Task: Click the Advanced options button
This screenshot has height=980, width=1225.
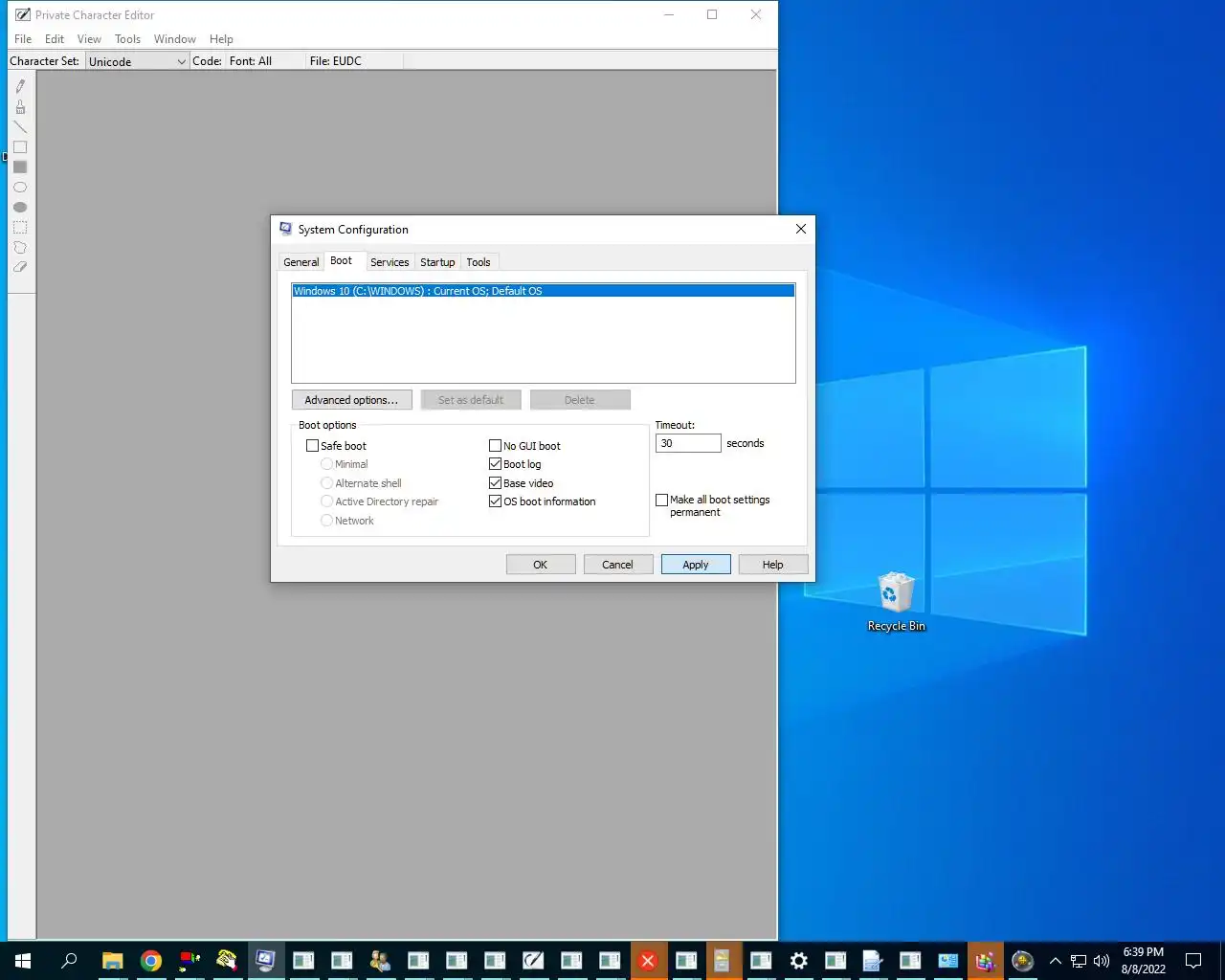Action: pyautogui.click(x=351, y=400)
